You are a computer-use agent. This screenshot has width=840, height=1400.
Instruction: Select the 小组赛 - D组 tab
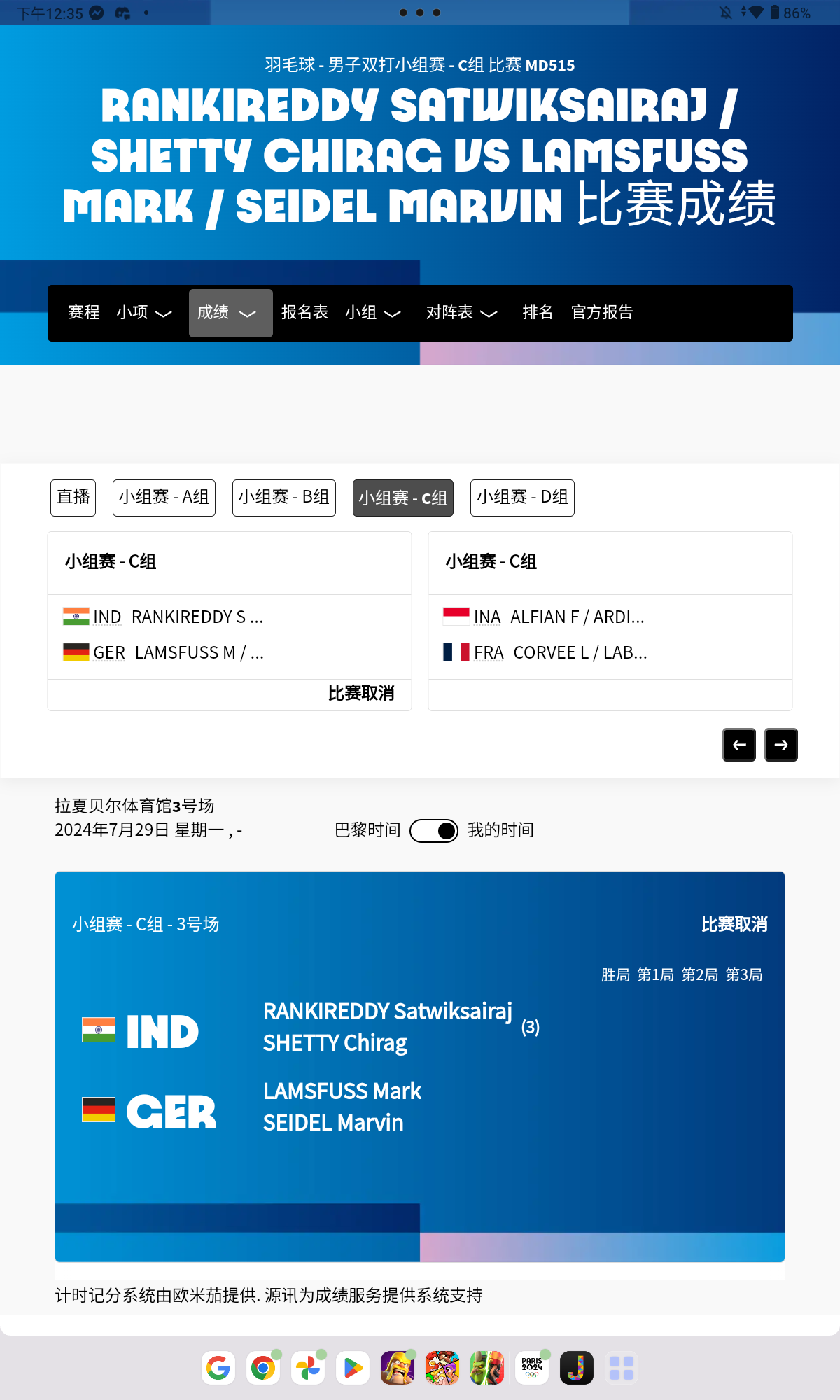[x=522, y=498]
